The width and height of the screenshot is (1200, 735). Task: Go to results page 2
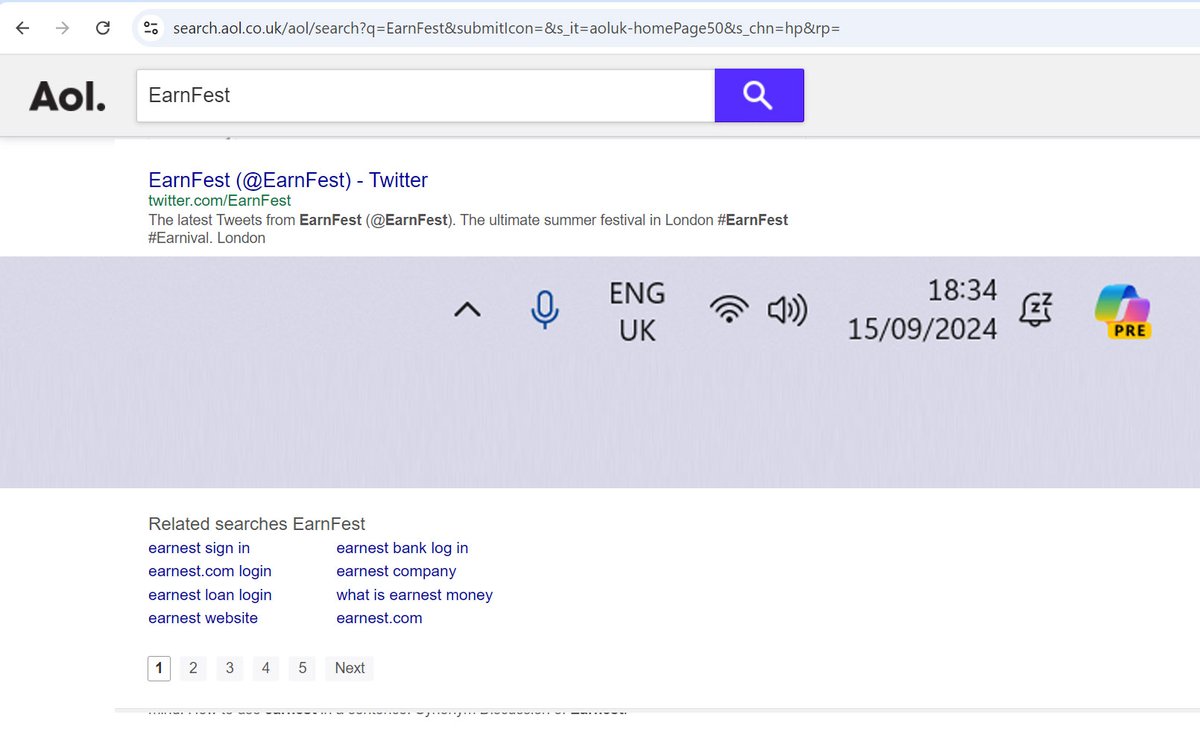tap(193, 668)
